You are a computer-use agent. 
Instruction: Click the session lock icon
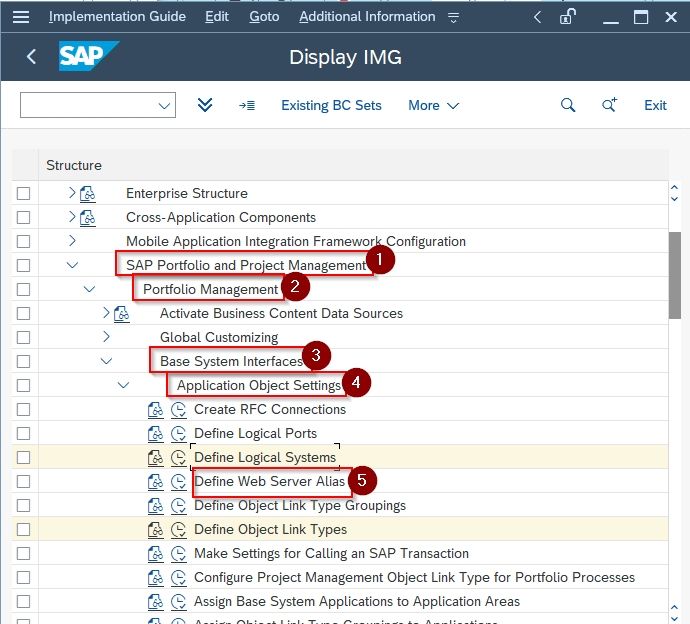[x=568, y=17]
